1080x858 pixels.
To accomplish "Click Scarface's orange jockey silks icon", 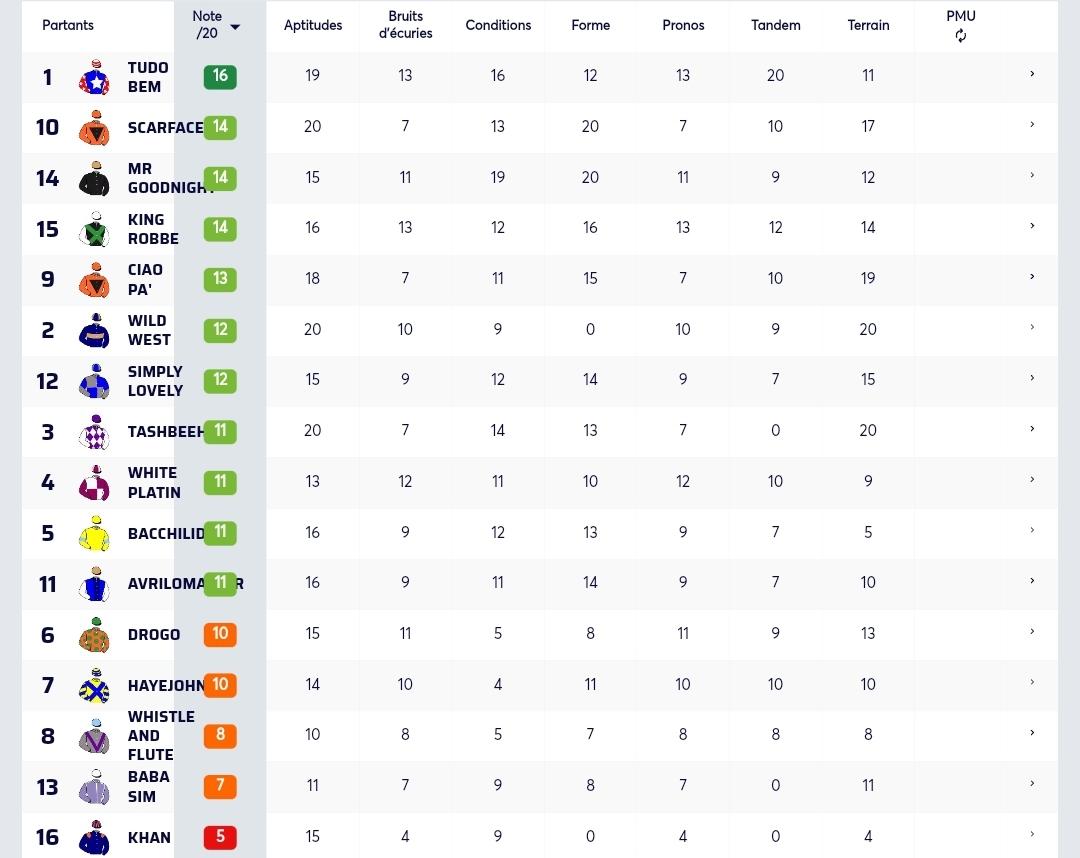I will pos(94,127).
